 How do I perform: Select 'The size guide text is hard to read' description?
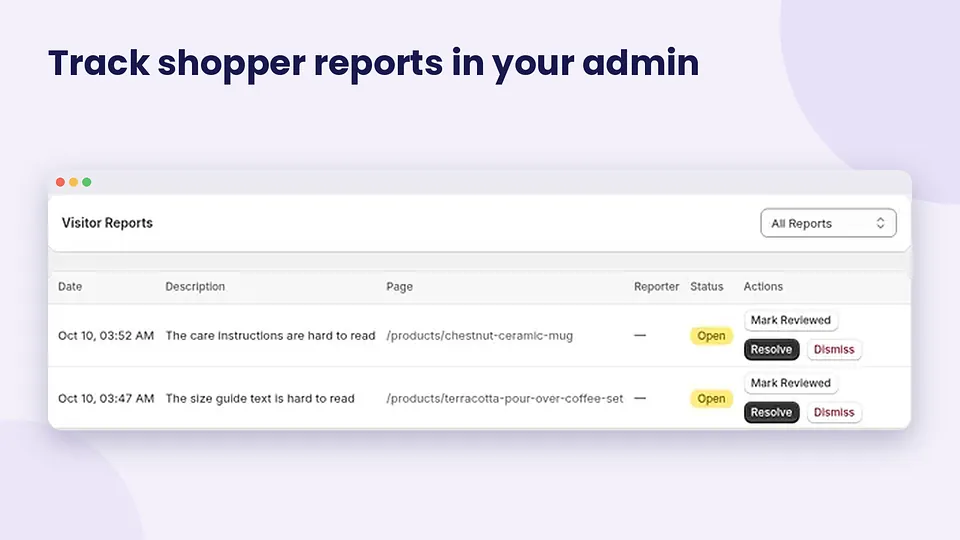coord(260,399)
